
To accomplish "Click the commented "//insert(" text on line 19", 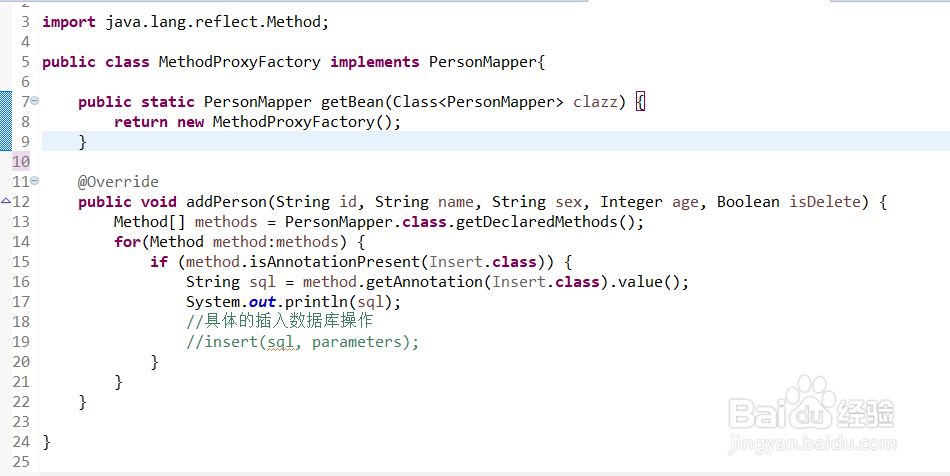I will [x=226, y=342].
